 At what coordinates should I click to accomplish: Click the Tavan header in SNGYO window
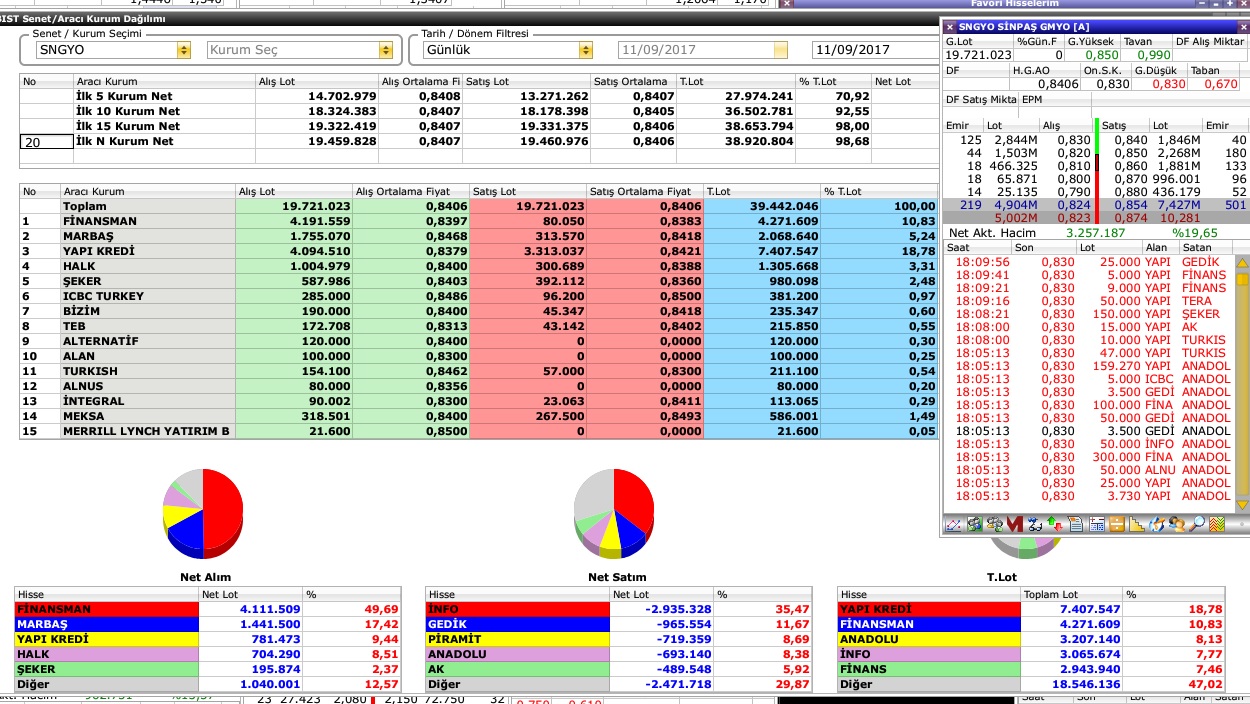point(1146,41)
